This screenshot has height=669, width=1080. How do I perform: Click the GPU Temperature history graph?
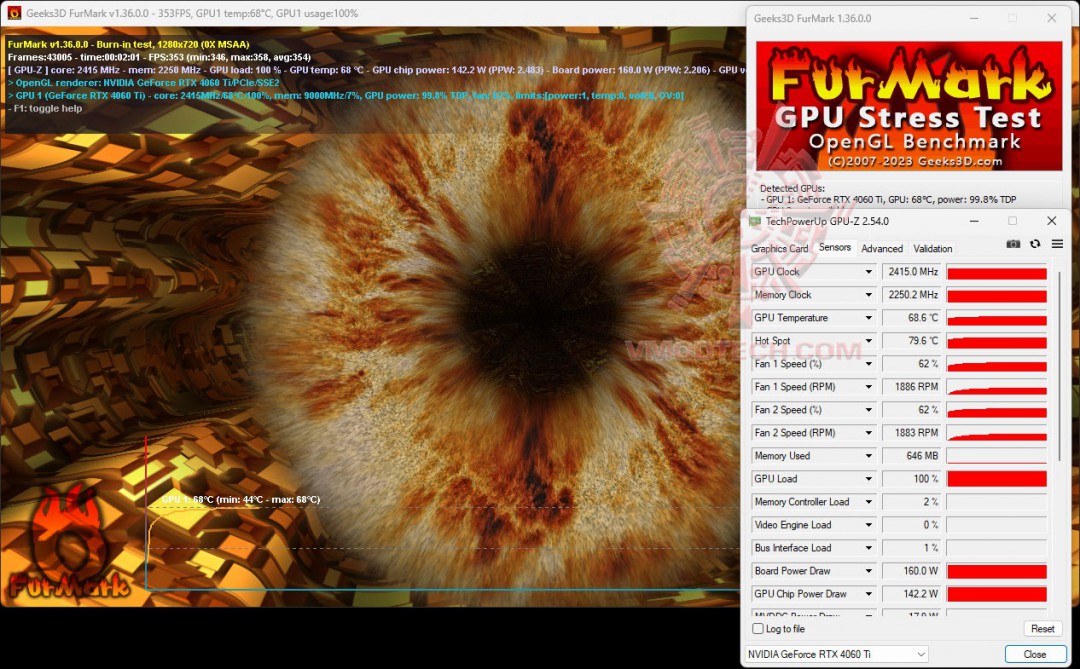click(997, 318)
